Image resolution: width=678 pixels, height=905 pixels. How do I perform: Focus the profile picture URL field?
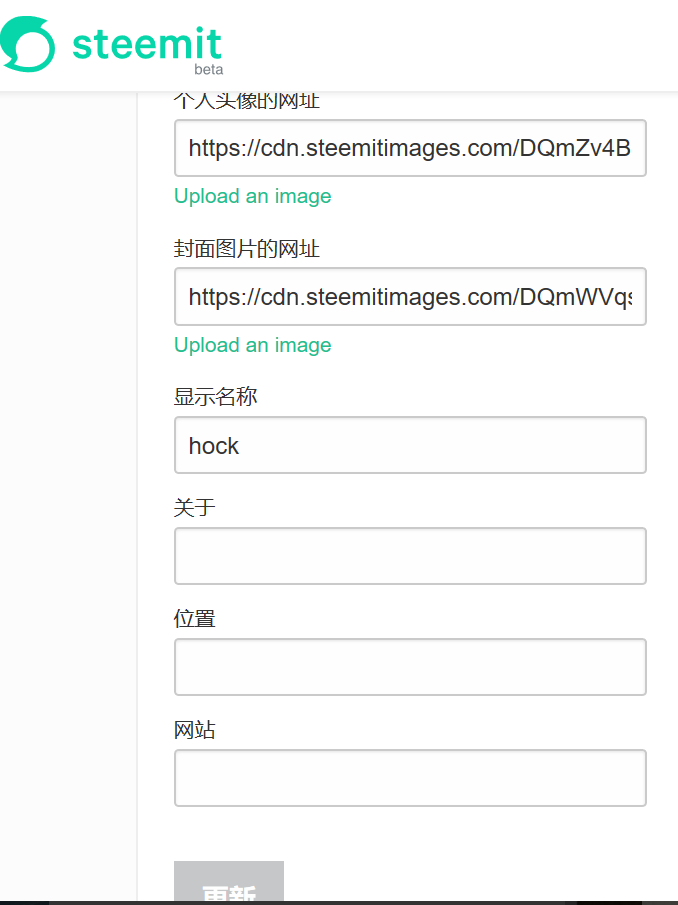pos(410,149)
